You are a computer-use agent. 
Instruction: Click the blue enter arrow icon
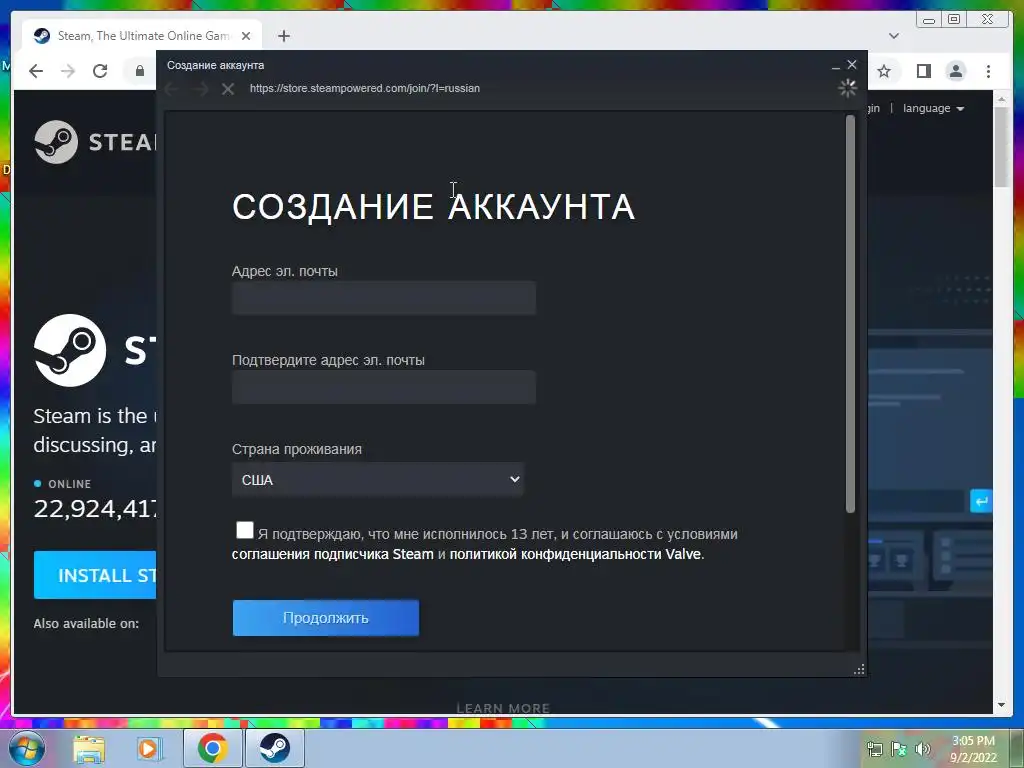coord(981,502)
